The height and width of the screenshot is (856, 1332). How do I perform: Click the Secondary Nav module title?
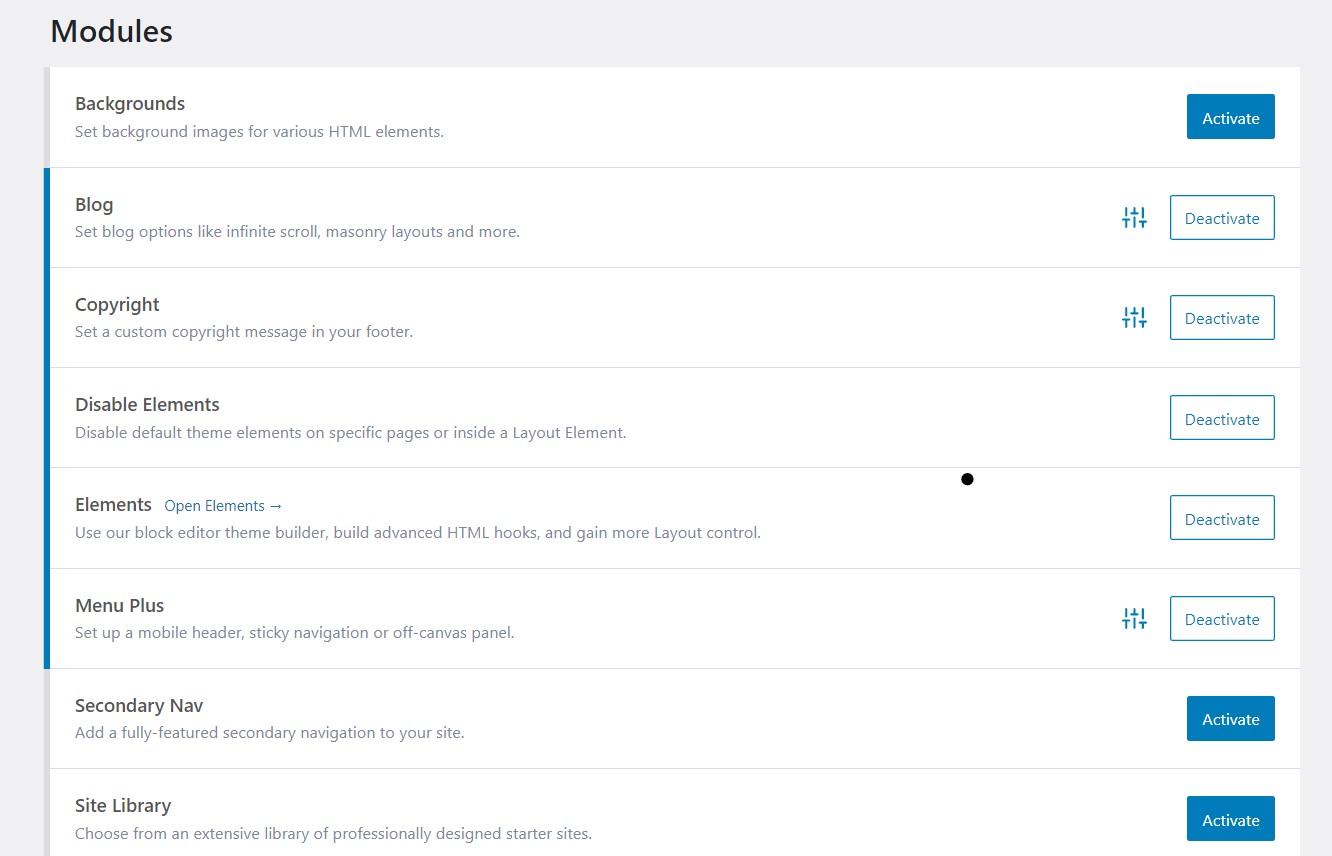[x=138, y=705]
